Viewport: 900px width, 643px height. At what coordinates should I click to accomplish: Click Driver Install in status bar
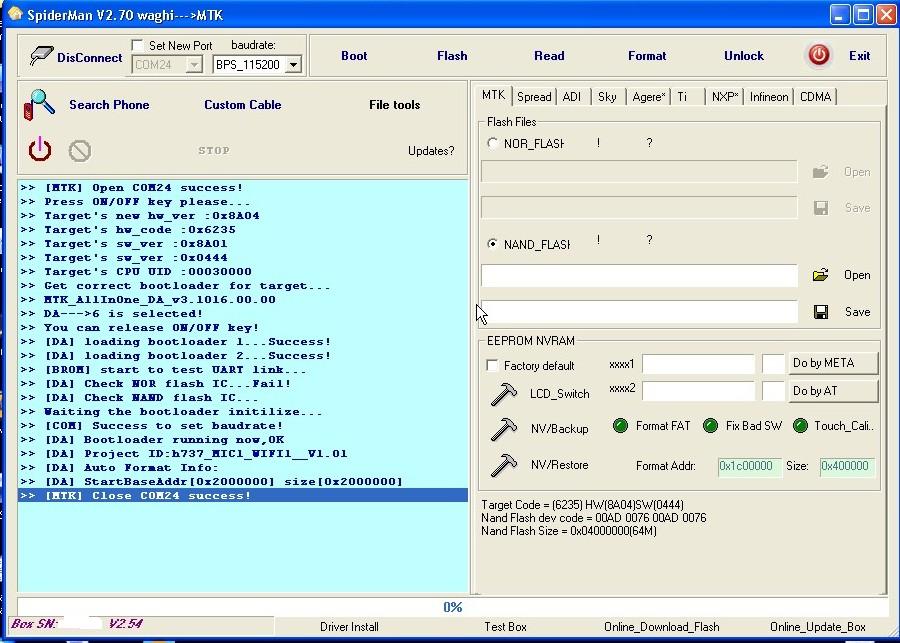point(350,627)
